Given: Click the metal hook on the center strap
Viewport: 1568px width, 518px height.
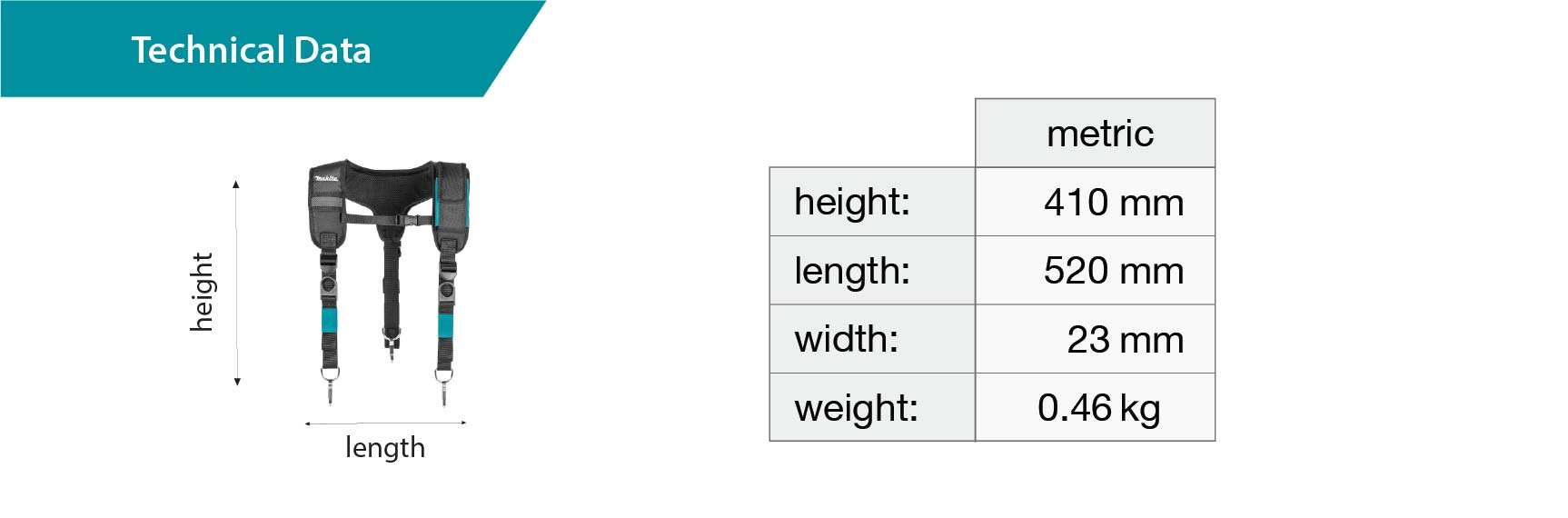Looking at the screenshot, I should 392,345.
